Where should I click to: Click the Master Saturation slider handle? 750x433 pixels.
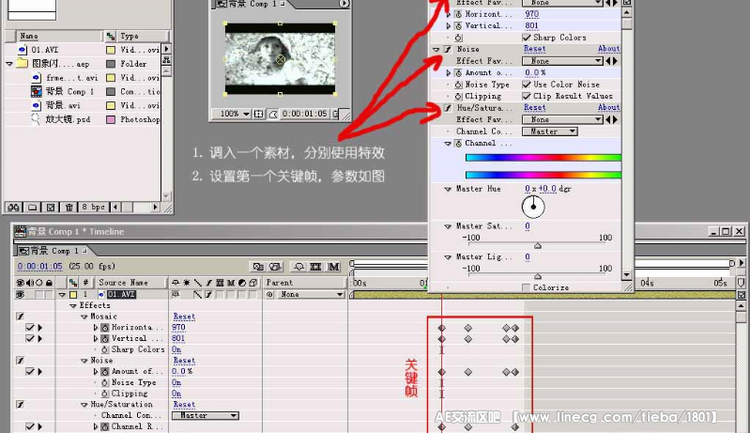tap(538, 245)
